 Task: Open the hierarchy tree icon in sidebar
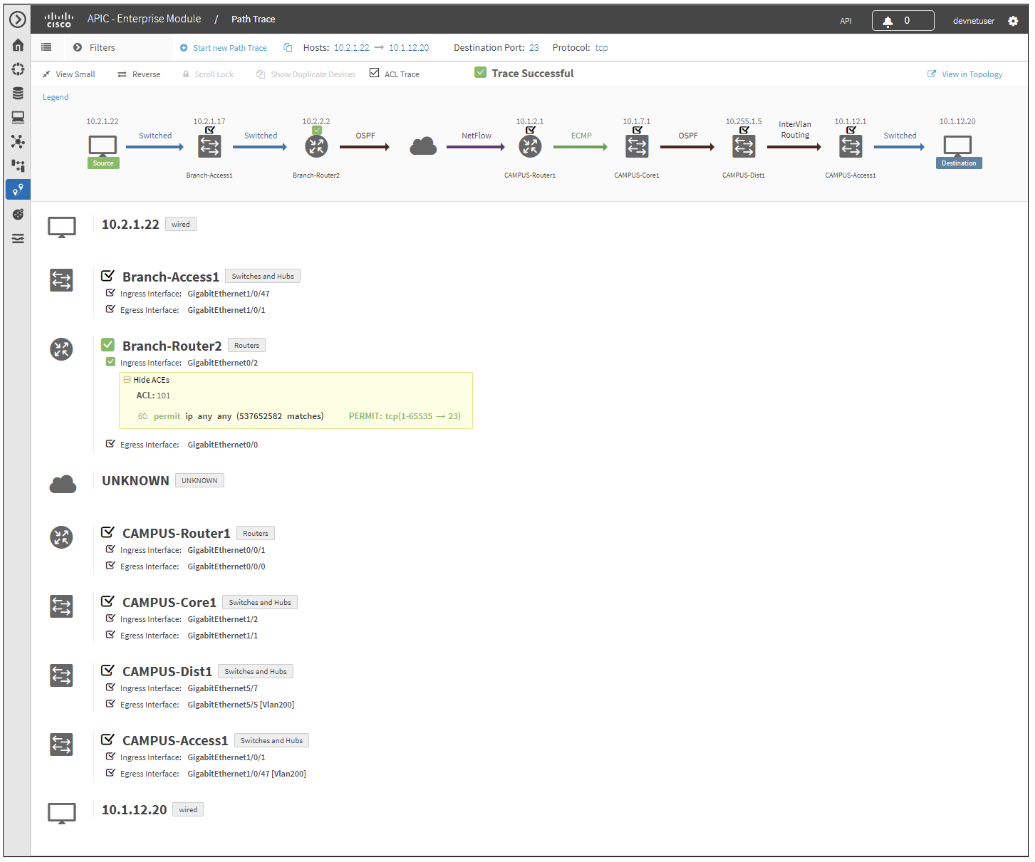click(x=18, y=166)
